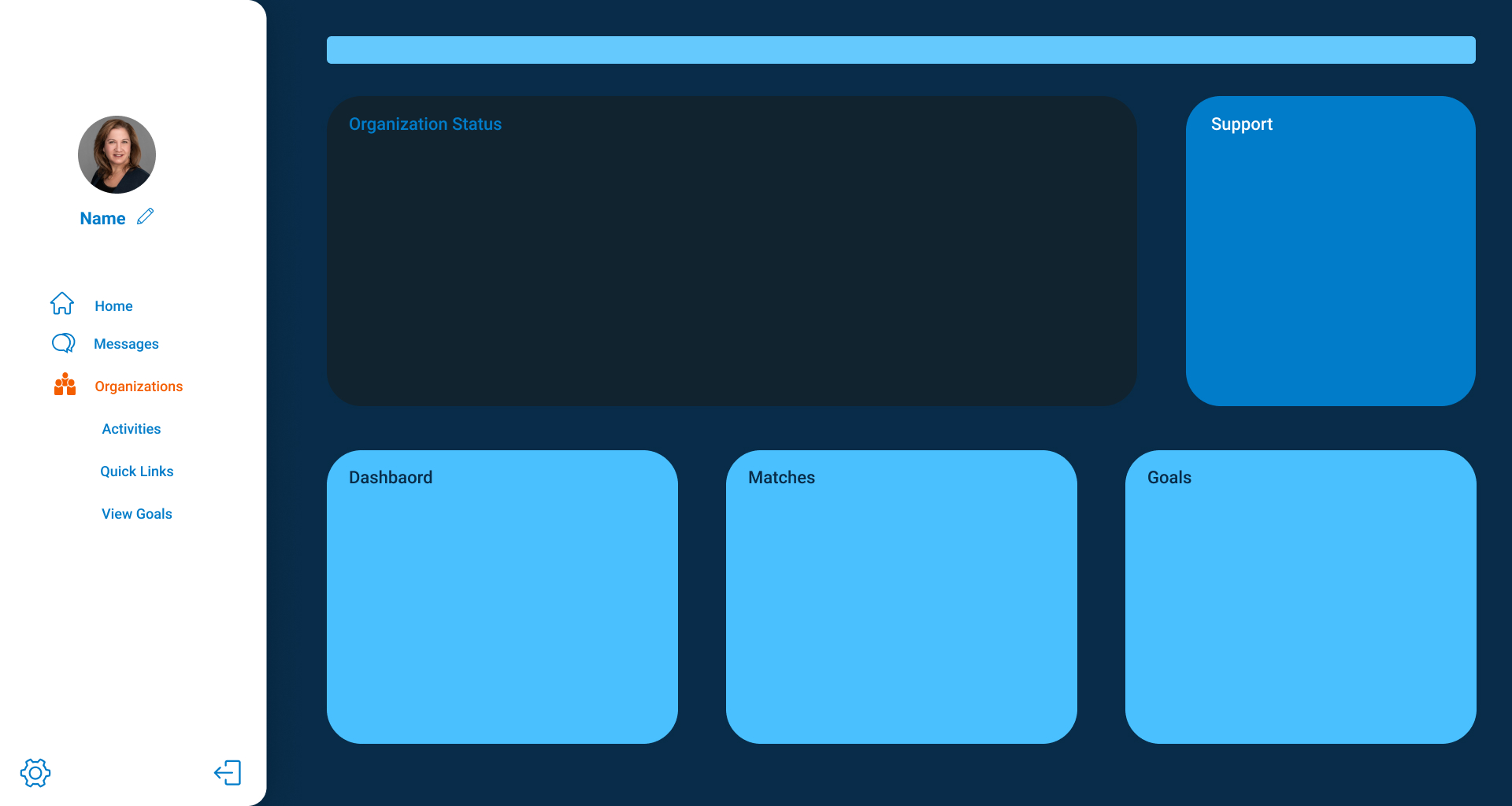Click the Name label under the avatar
The image size is (1512, 806).
pos(102,219)
